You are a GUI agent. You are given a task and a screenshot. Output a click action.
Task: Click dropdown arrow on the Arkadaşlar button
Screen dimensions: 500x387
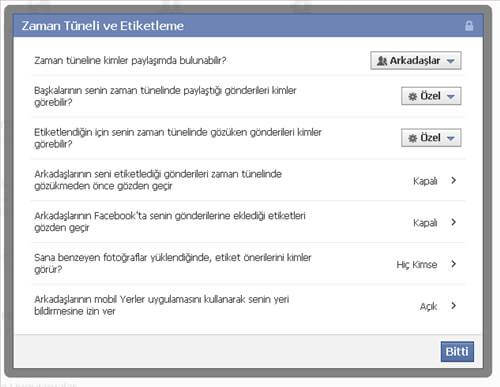(451, 61)
